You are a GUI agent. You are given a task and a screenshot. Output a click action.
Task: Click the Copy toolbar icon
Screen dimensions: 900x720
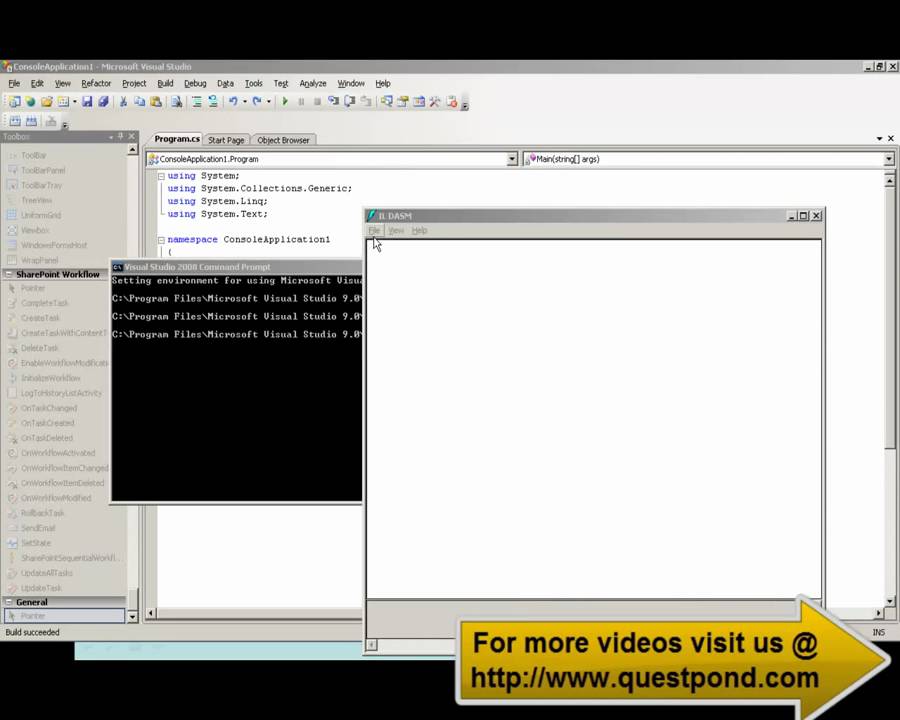click(139, 102)
